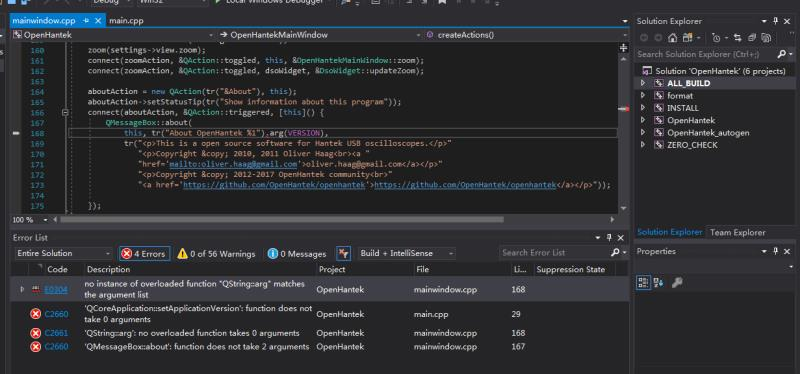Image resolution: width=800 pixels, height=374 pixels.
Task: Expand the ZERO_CHECK project node
Action: pos(643,145)
